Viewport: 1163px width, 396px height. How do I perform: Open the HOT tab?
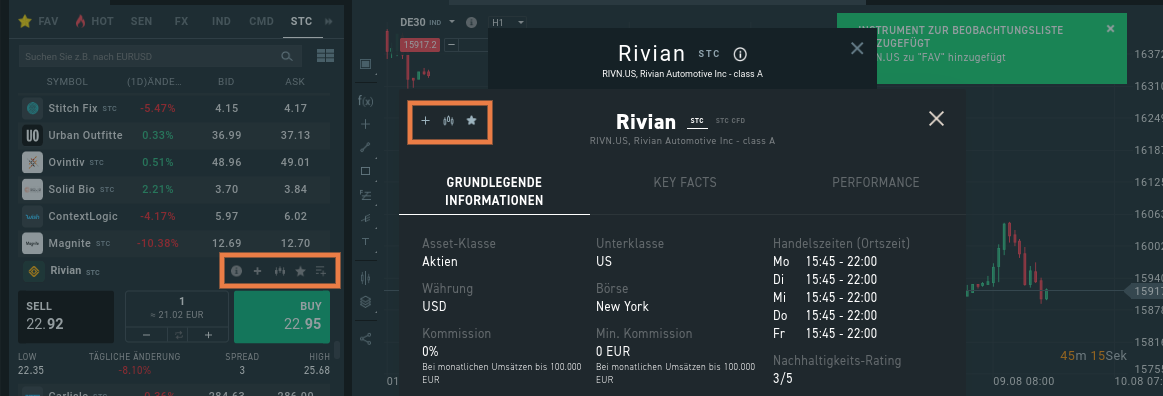102,22
